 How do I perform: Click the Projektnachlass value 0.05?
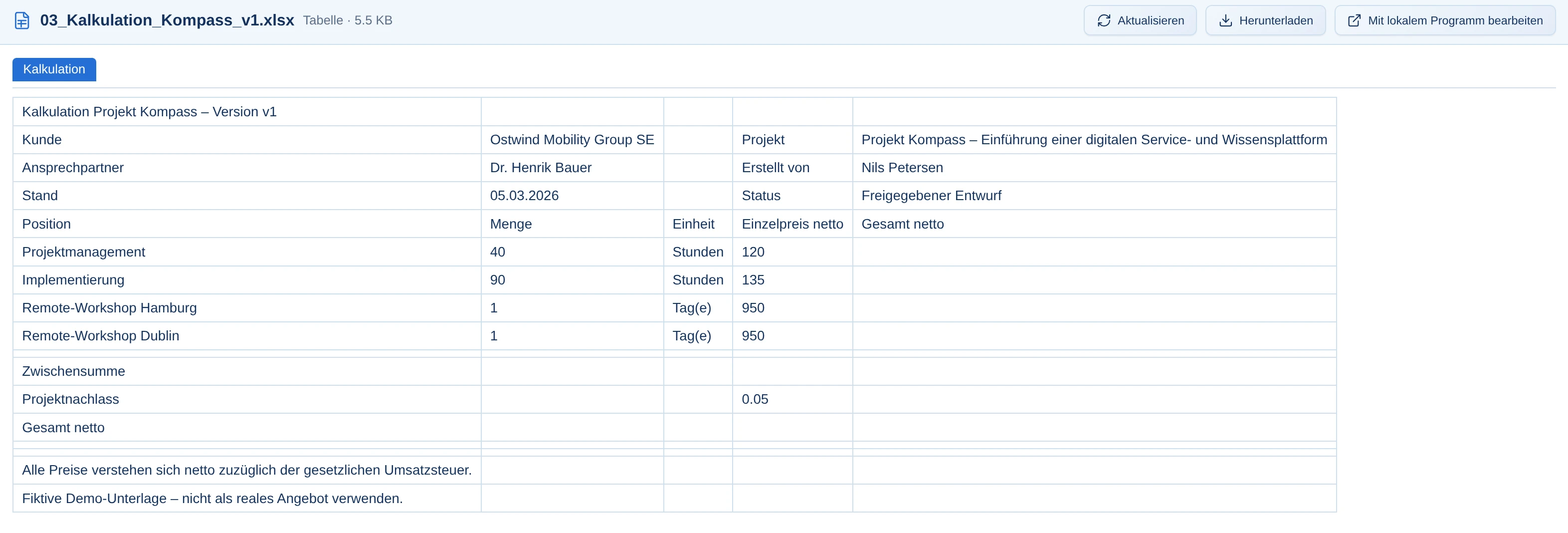(792, 400)
